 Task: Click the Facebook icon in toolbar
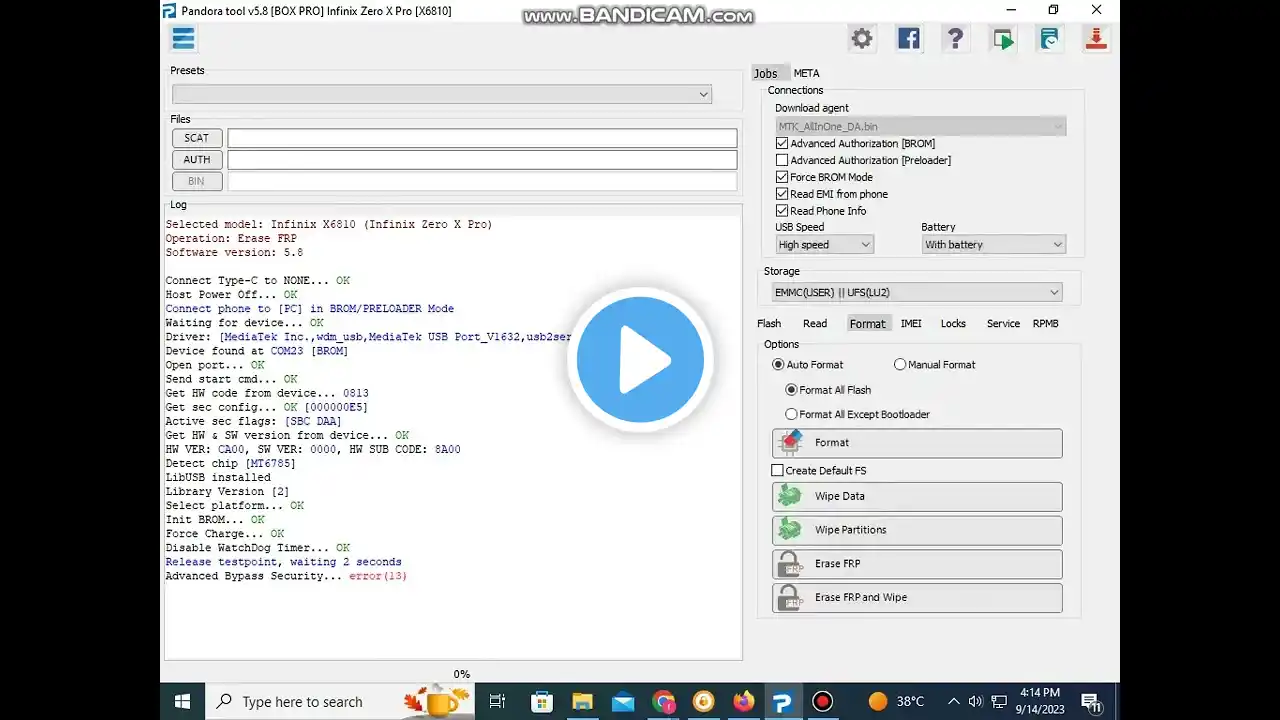tap(908, 39)
